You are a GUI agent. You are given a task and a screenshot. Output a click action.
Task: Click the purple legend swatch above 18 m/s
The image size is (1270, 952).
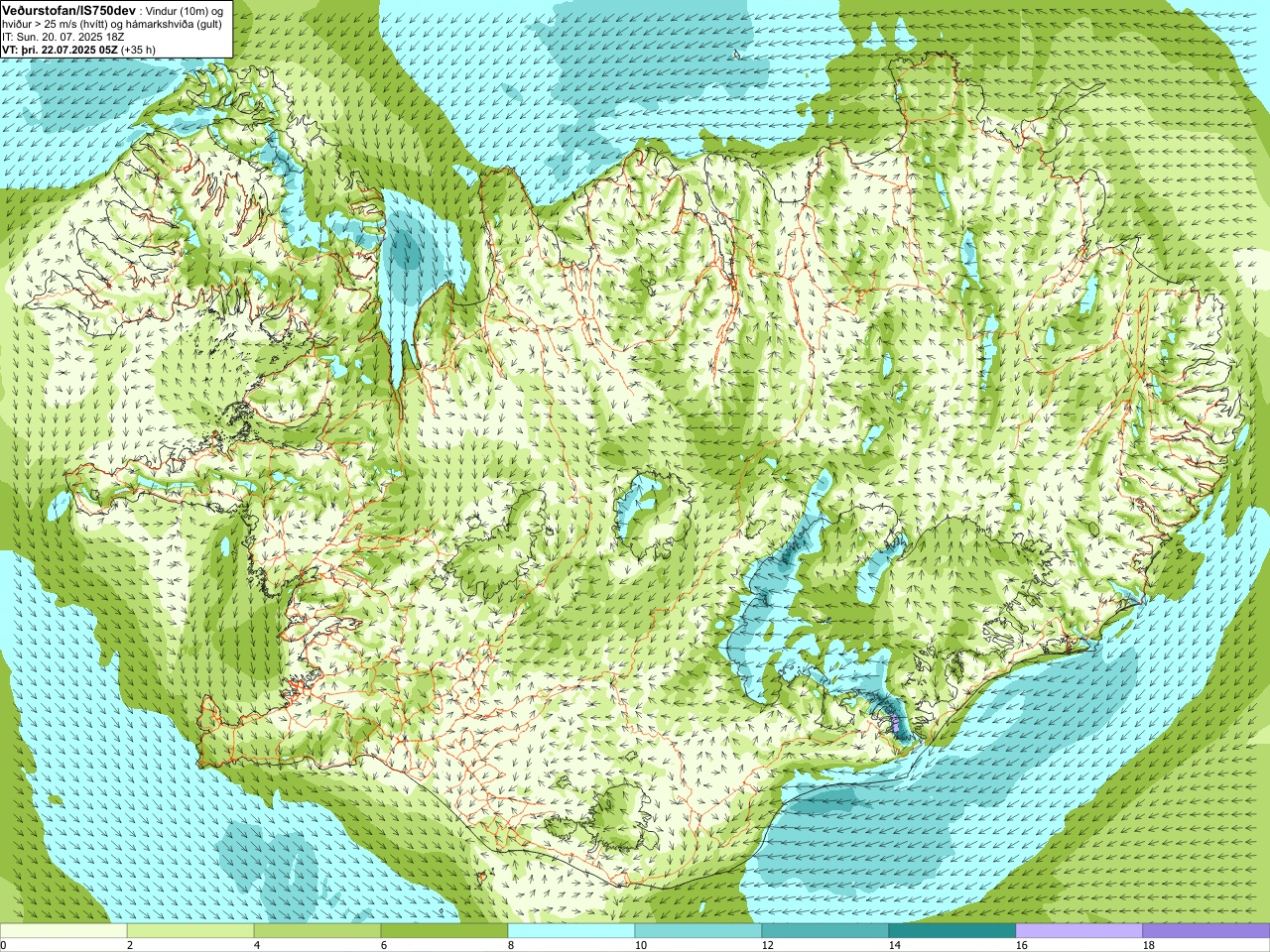(1206, 931)
